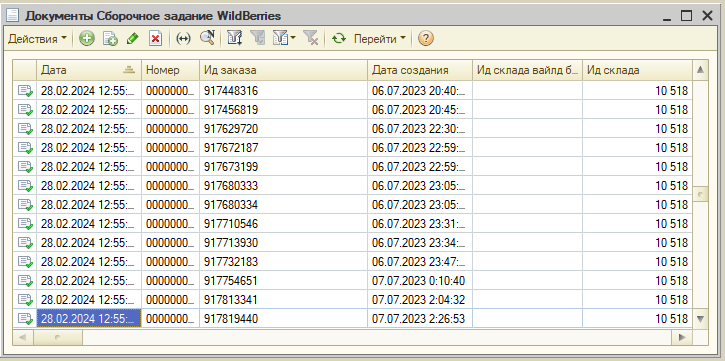Click document icon in row 917680333

pos(25,186)
